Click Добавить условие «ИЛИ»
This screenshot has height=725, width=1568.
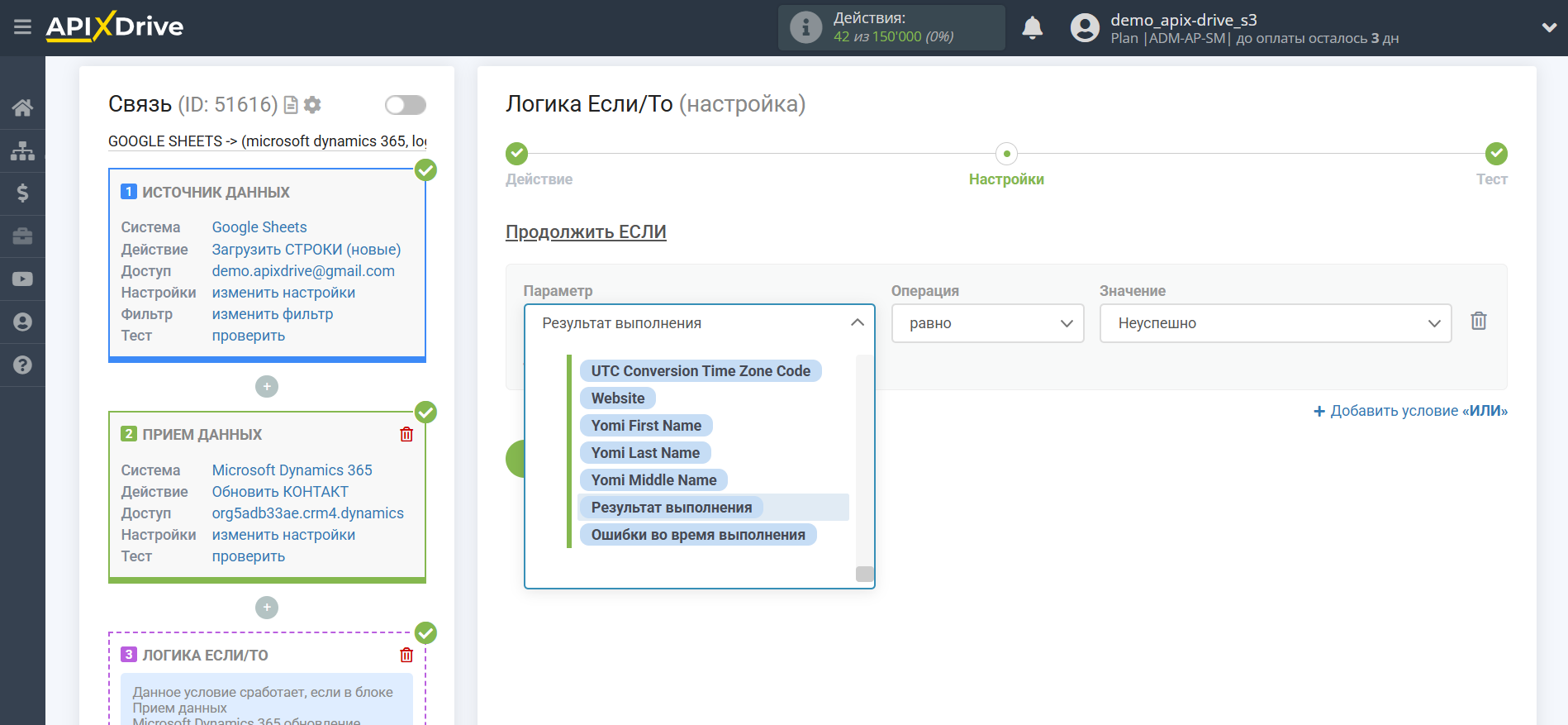tap(1411, 411)
